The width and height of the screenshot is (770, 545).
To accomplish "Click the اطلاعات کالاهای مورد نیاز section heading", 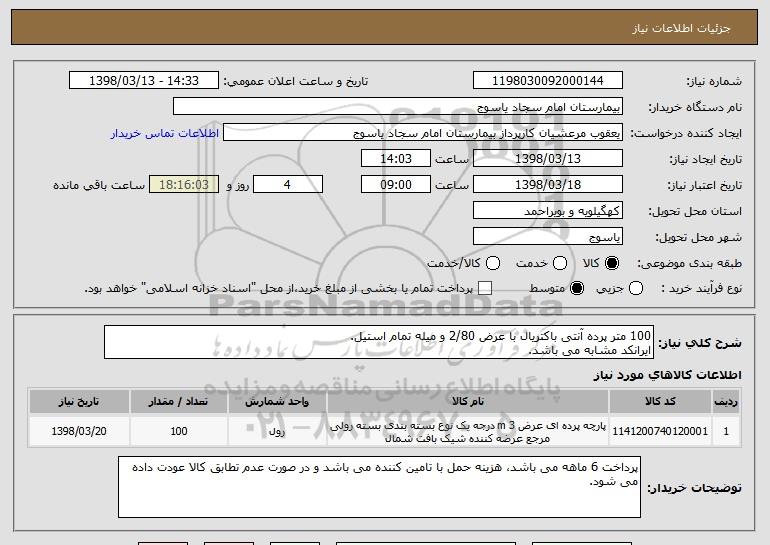I will (x=667, y=375).
